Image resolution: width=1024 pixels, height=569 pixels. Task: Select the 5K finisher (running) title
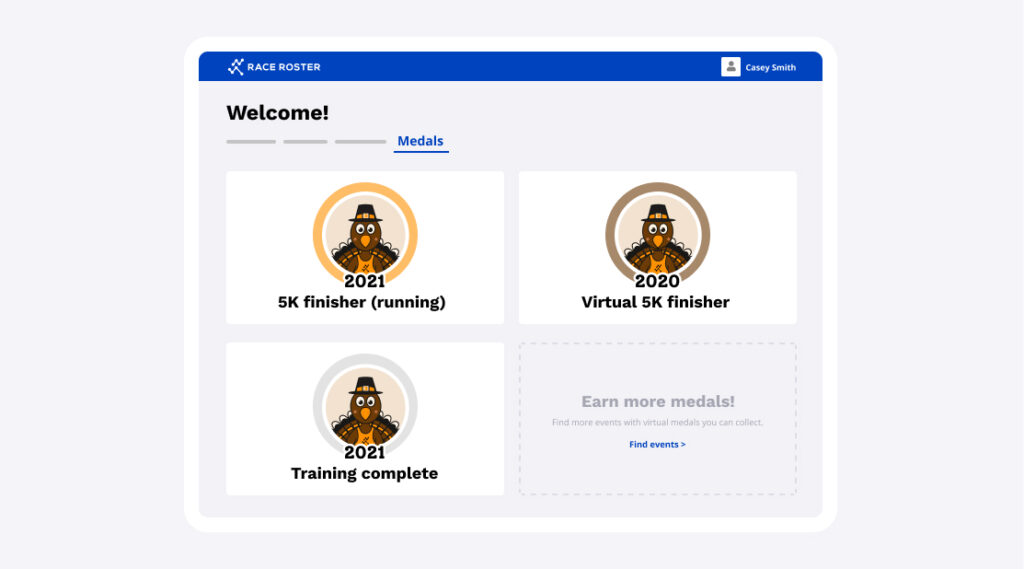362,302
